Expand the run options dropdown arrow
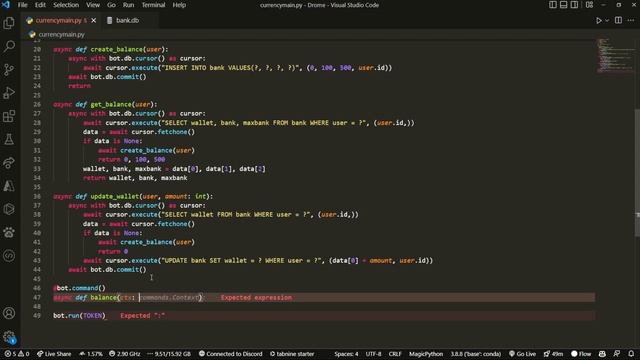Screen dimensions: 640x360 pyautogui.click(x=607, y=20)
